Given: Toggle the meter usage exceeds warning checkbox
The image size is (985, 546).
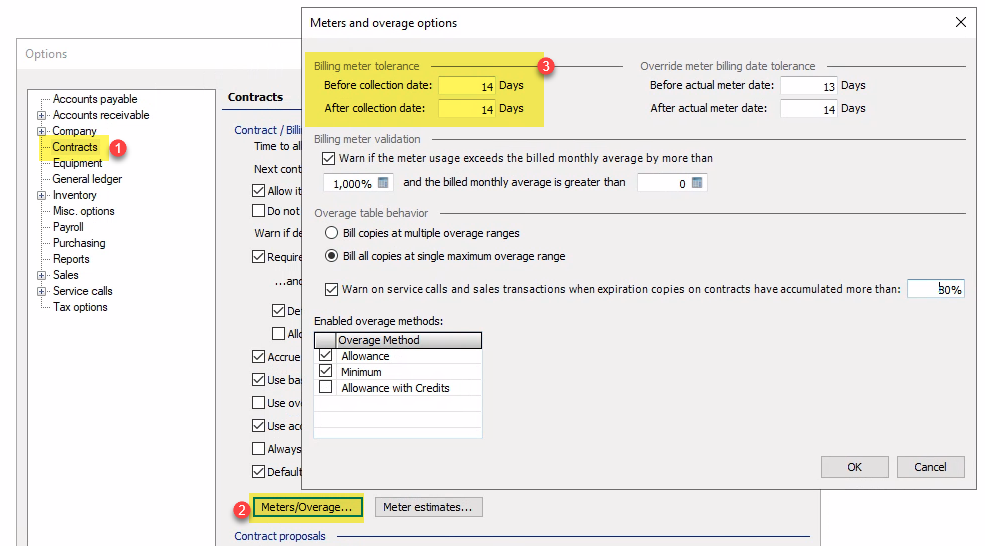Looking at the screenshot, I should tap(329, 158).
